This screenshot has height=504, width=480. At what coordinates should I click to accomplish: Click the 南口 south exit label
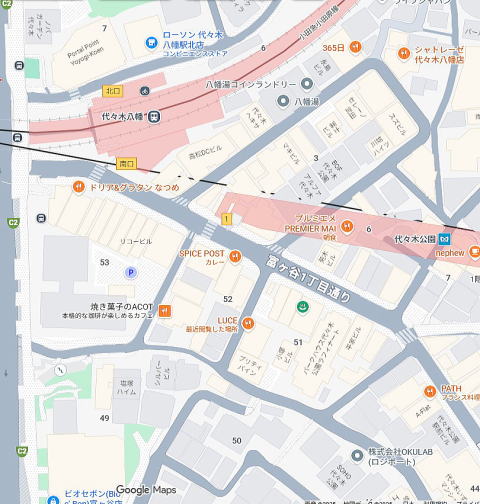coord(126,164)
